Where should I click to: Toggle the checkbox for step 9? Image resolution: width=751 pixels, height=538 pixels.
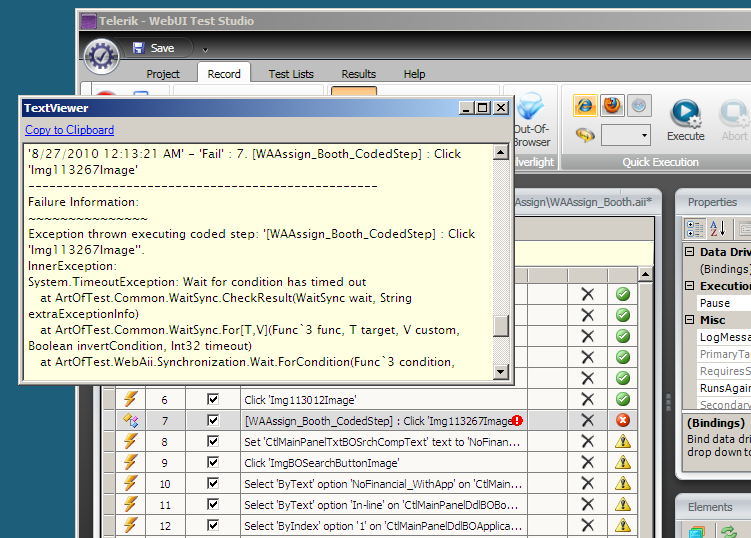point(213,462)
